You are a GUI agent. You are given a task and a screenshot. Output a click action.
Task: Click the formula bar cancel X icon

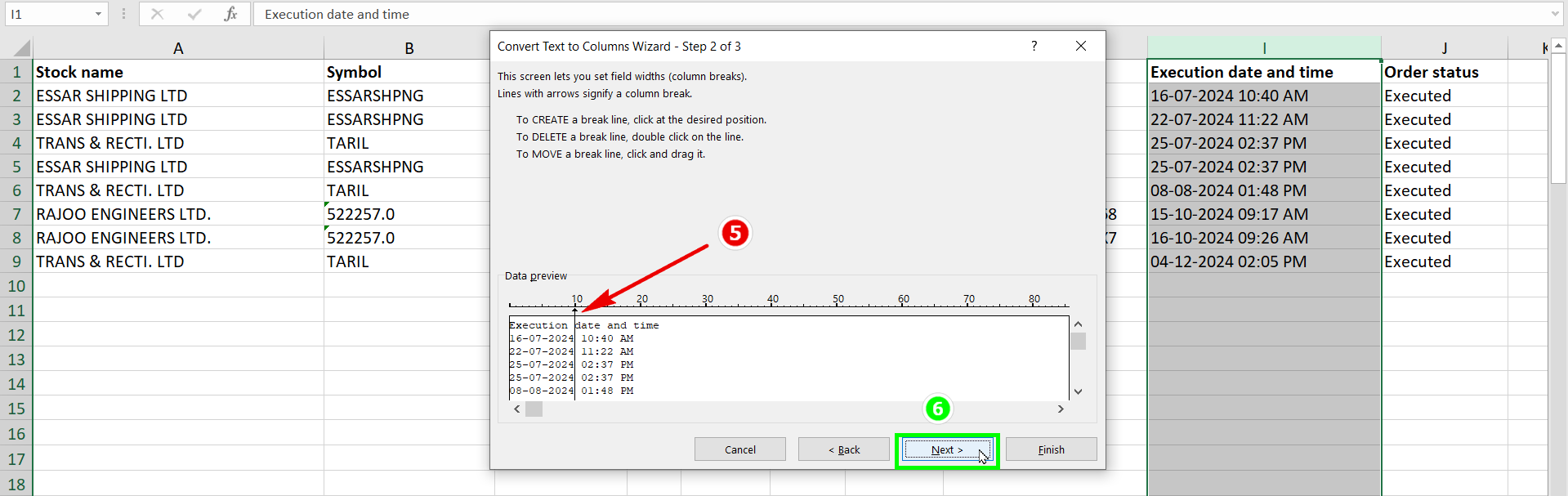[158, 14]
